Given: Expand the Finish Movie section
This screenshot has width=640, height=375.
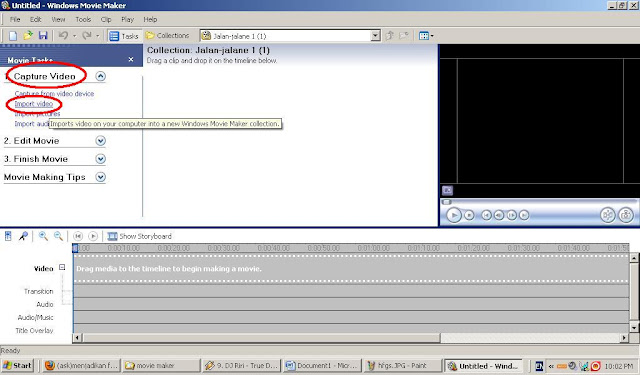Looking at the screenshot, I should [100, 159].
